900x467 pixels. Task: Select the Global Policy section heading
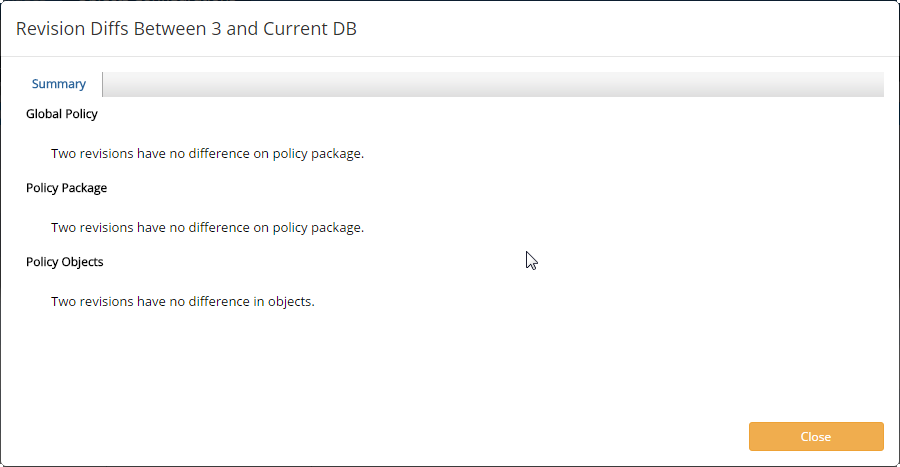coord(62,114)
